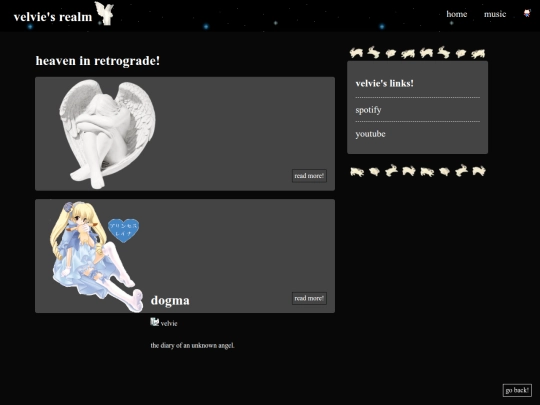Open the youtube link in velvie's links
The image size is (540, 405).
pos(370,134)
